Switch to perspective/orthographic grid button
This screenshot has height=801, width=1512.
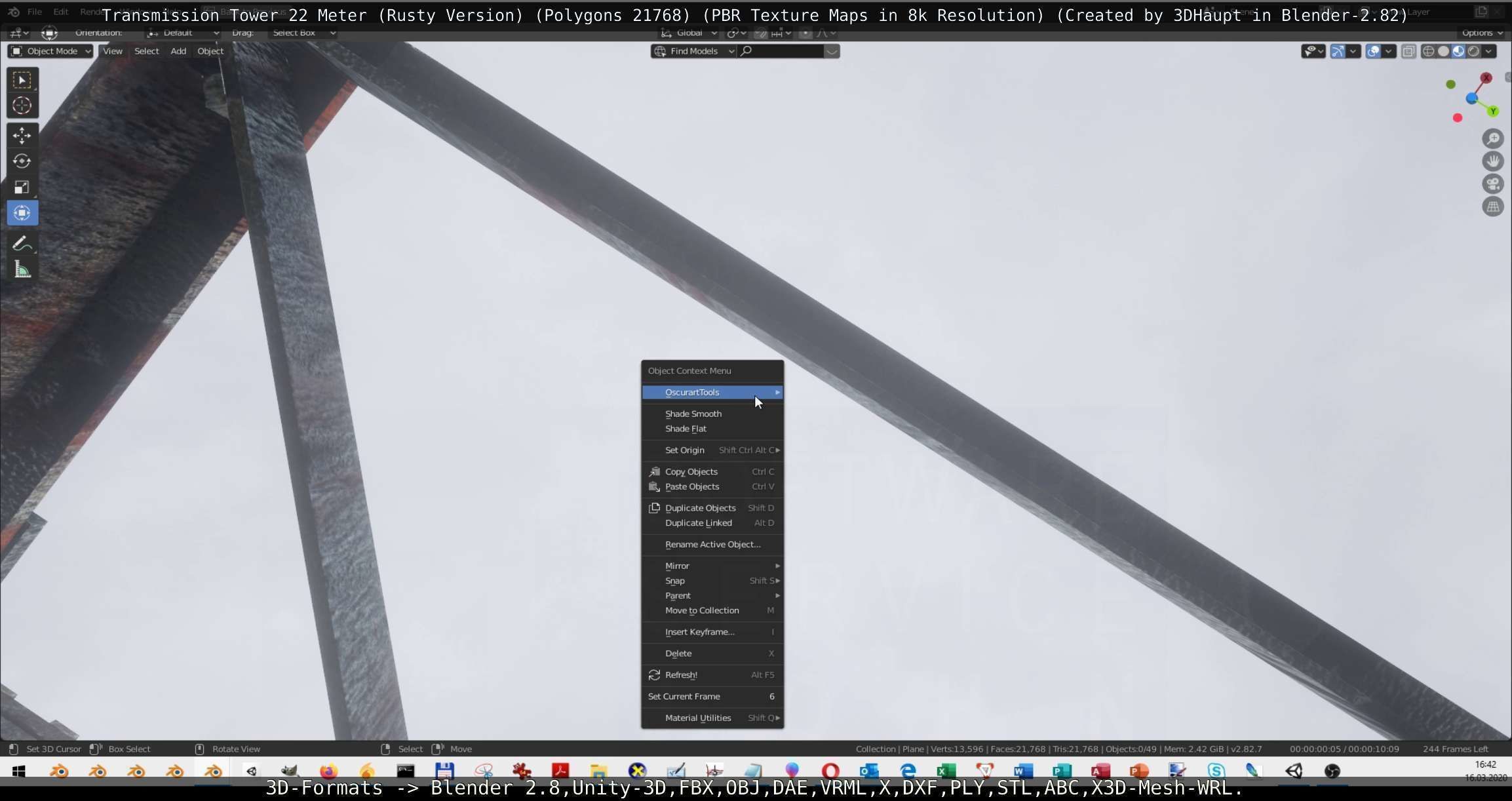pyautogui.click(x=1492, y=207)
